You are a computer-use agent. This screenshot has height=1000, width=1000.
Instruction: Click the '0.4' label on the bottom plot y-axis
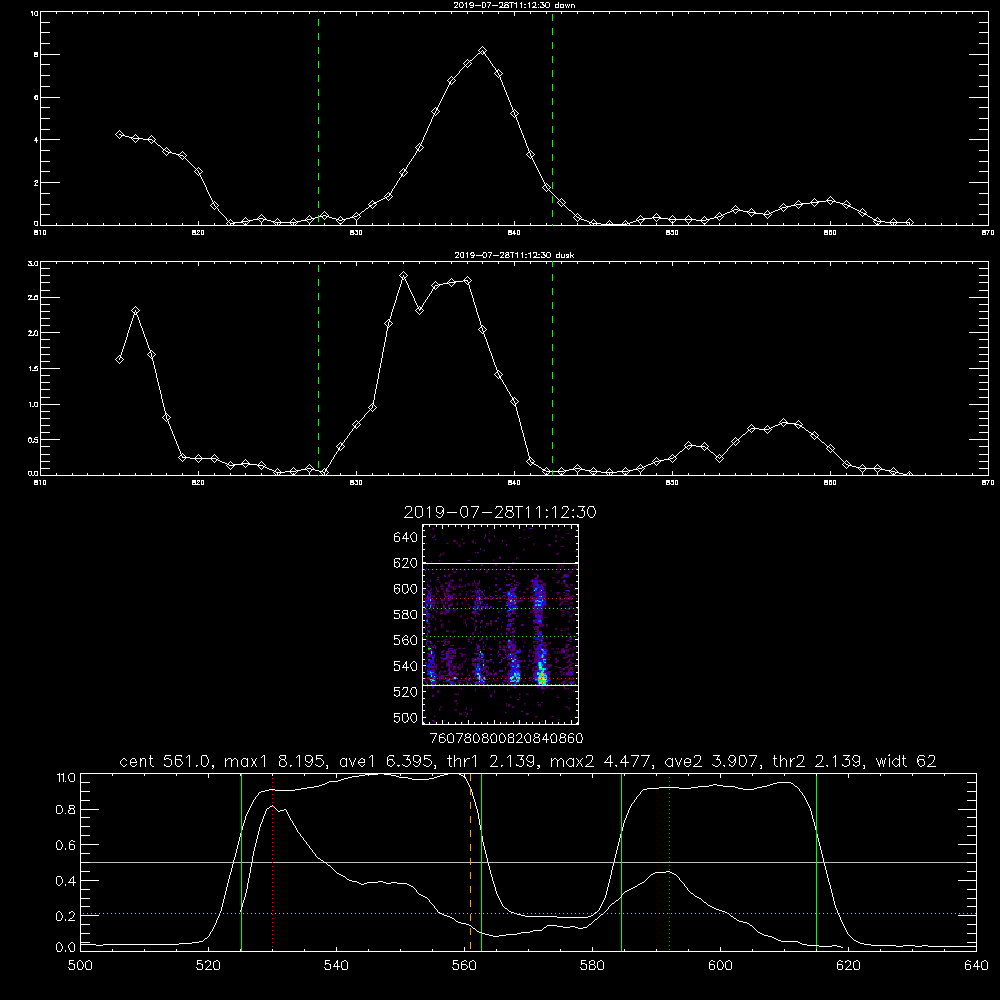(x=66, y=881)
